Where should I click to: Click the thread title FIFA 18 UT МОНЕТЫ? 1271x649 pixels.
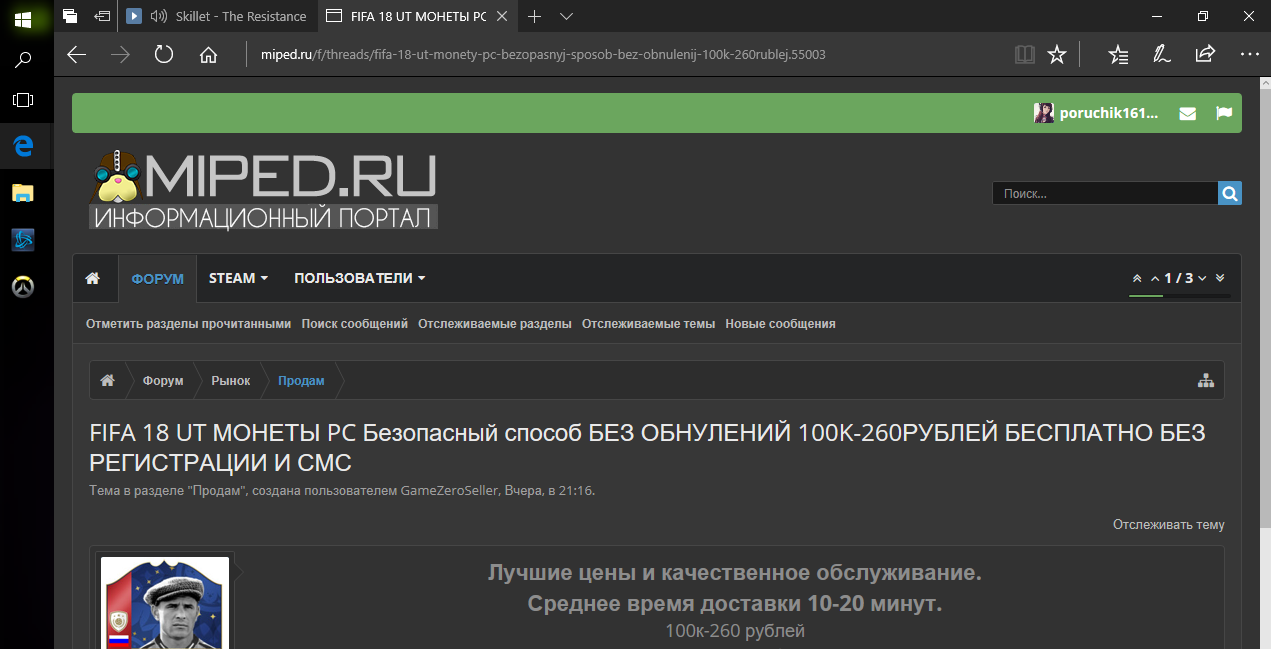point(648,448)
